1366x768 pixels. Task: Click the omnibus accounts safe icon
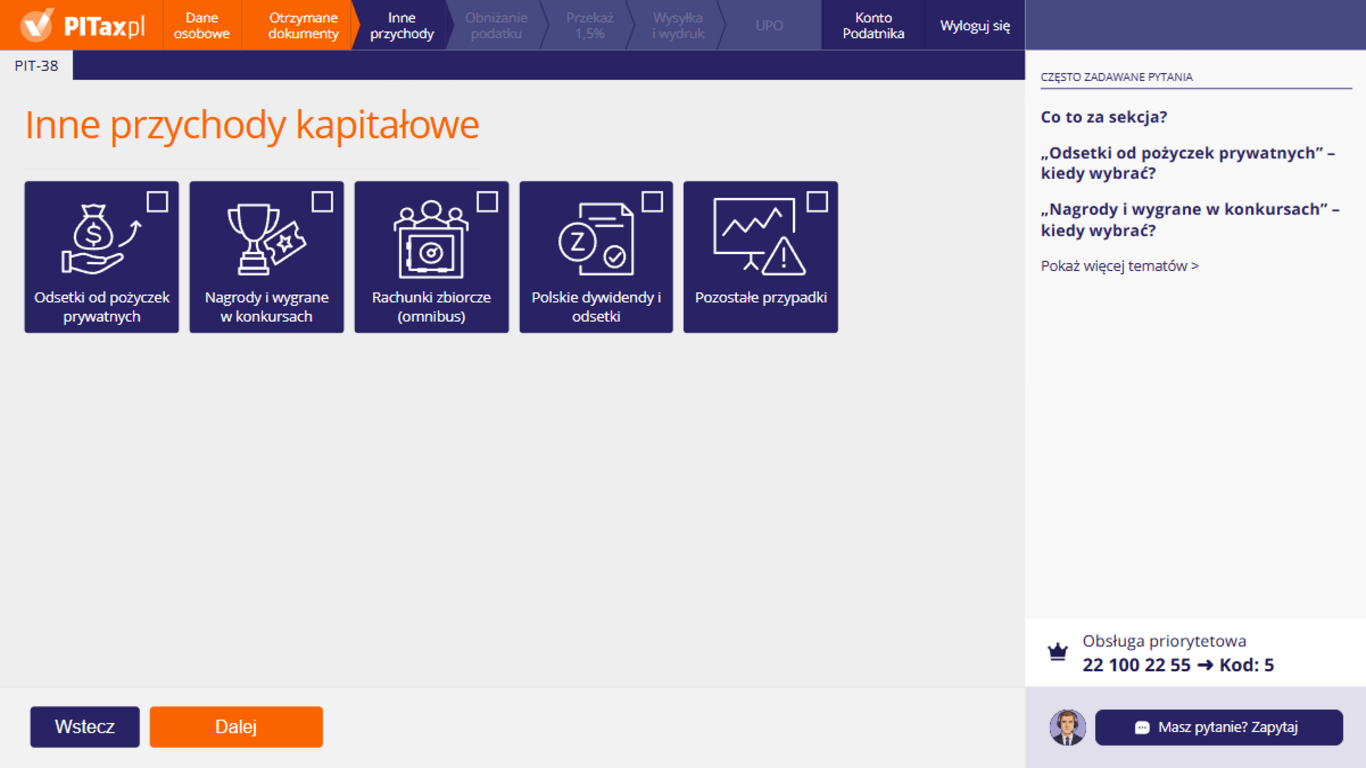tap(430, 240)
